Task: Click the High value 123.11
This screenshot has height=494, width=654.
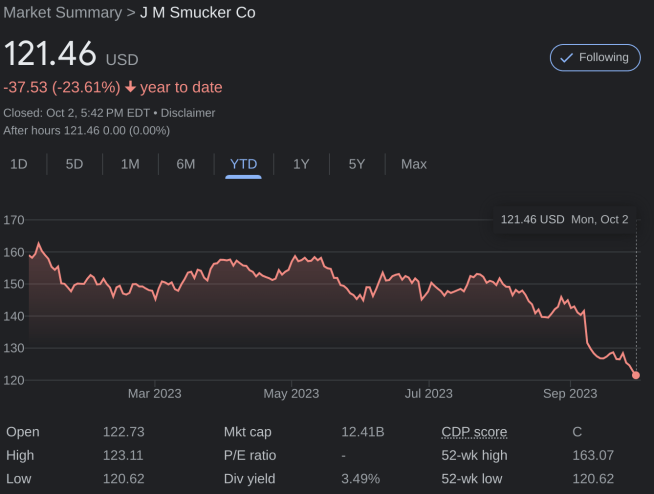Action: coord(123,455)
